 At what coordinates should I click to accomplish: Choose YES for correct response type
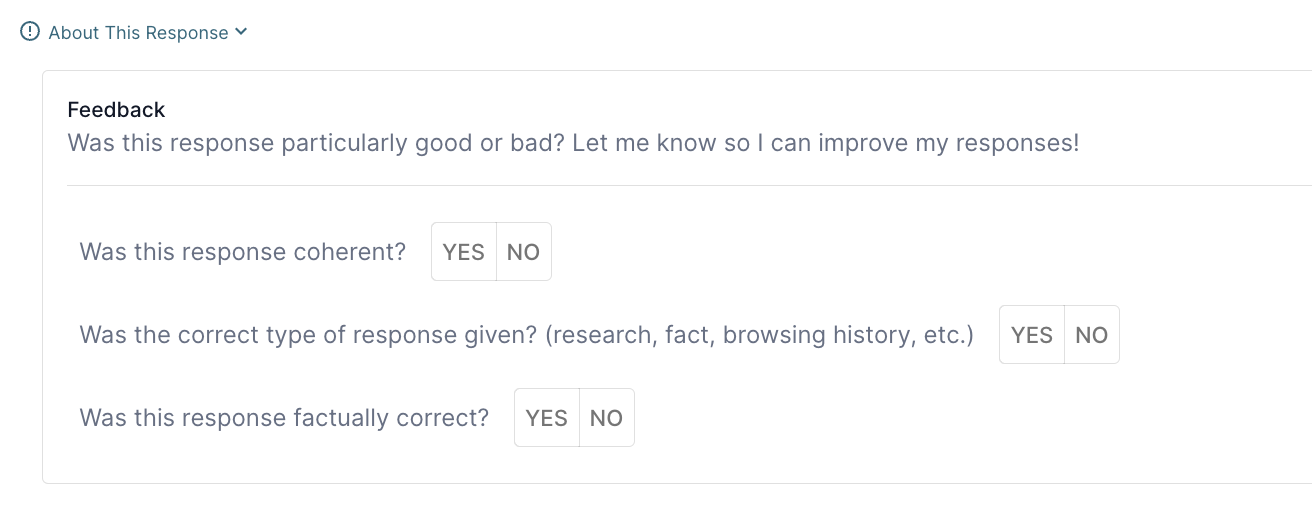coord(1031,335)
